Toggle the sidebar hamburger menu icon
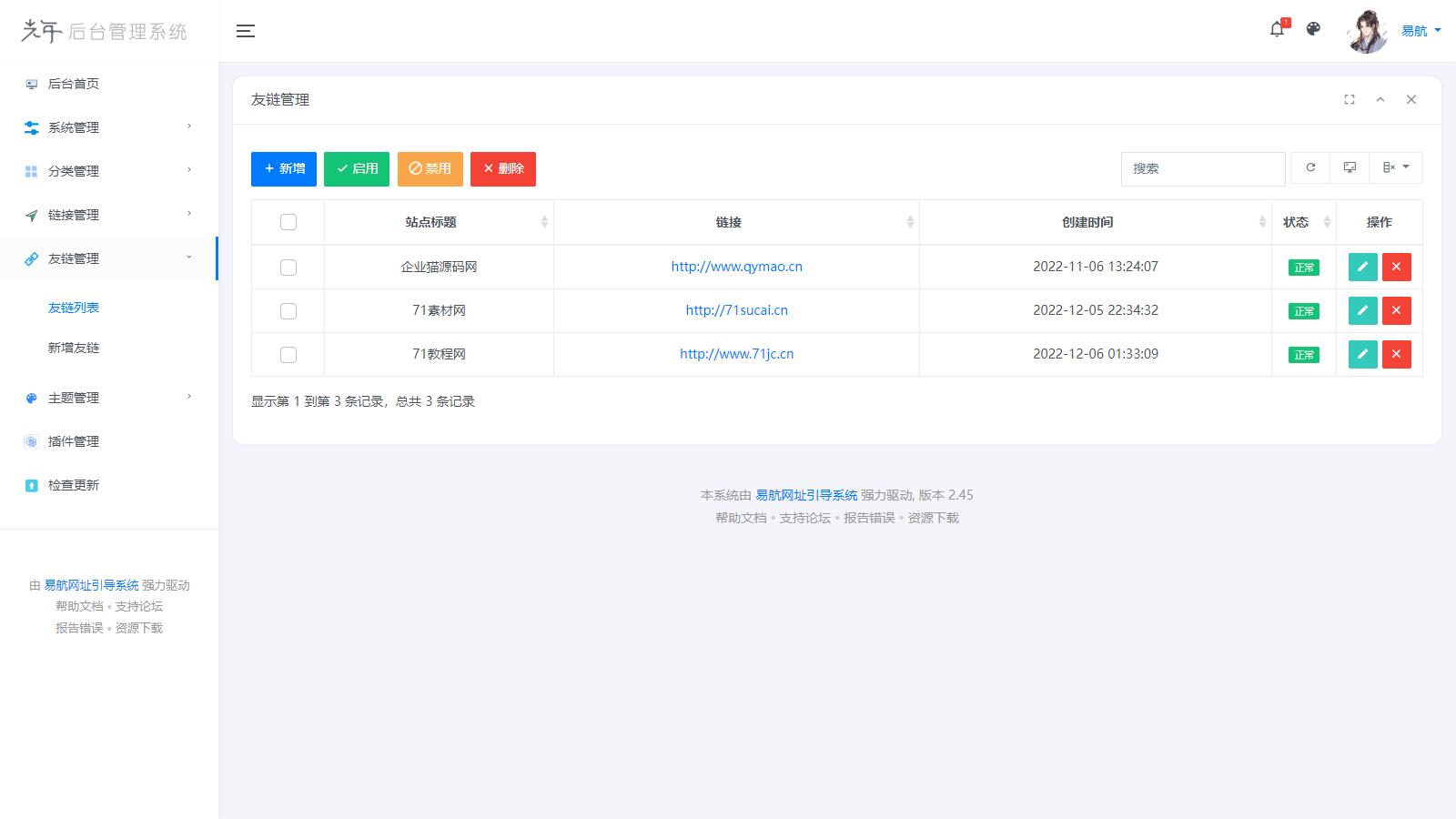Viewport: 1456px width, 819px height. (x=245, y=31)
